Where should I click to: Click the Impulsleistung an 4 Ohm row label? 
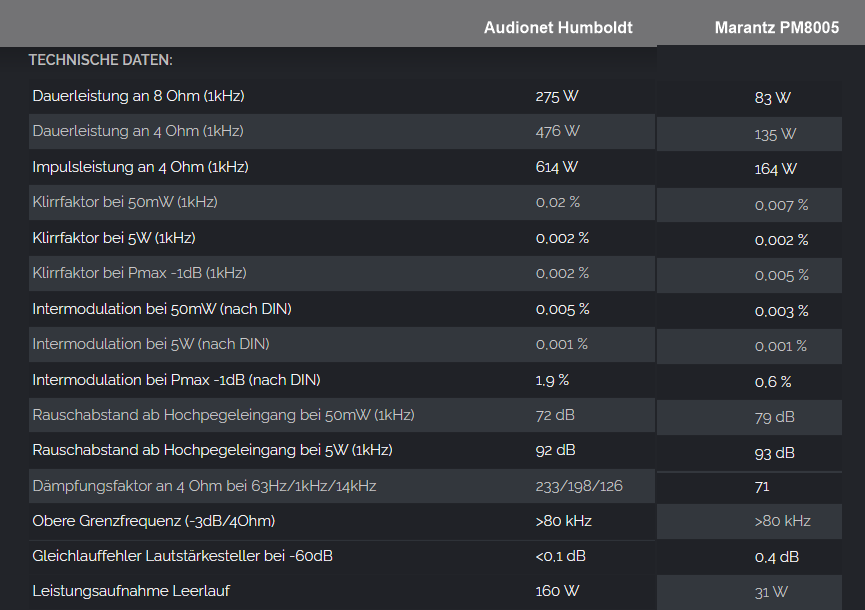140,167
